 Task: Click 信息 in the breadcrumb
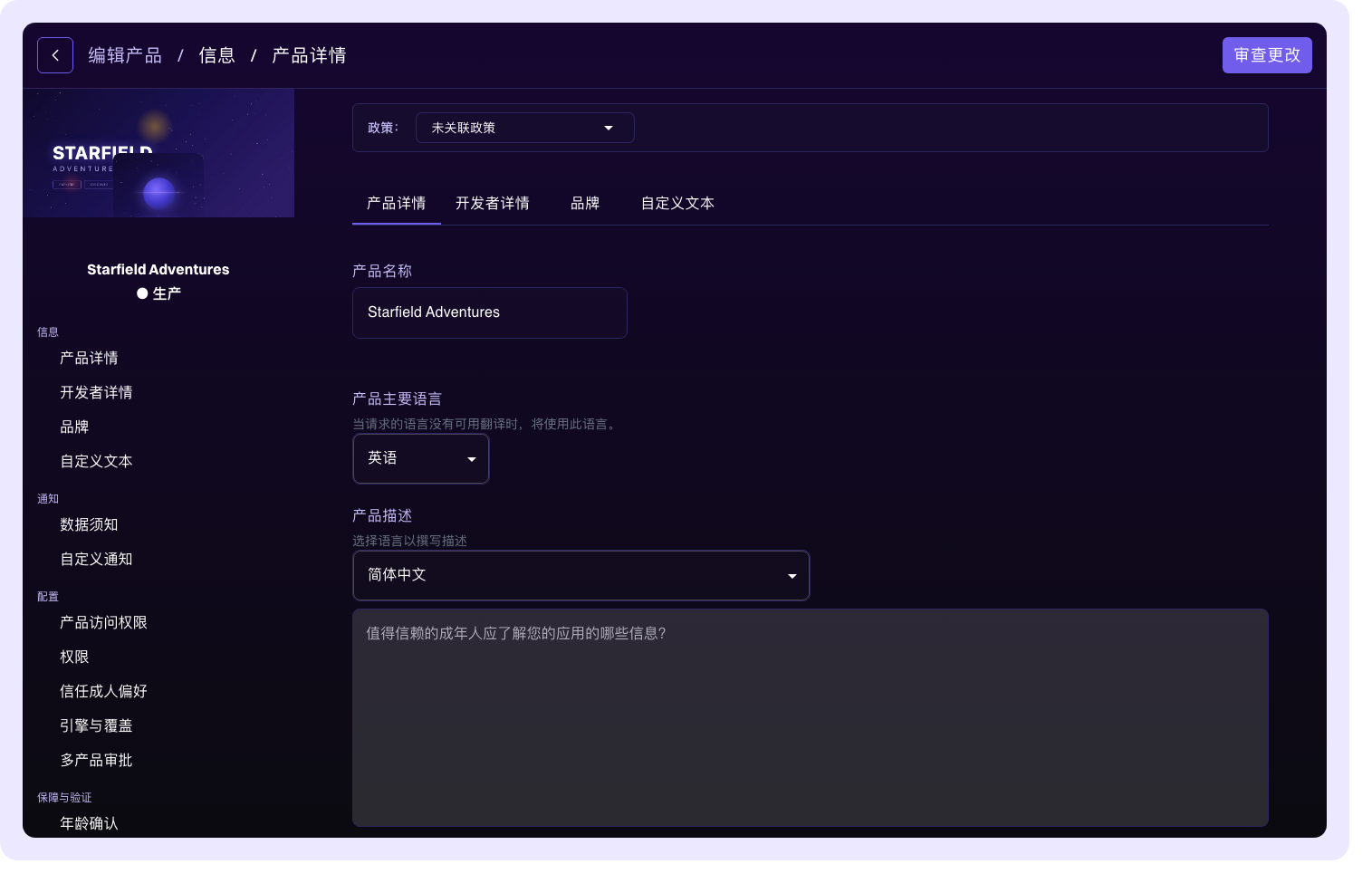click(216, 55)
